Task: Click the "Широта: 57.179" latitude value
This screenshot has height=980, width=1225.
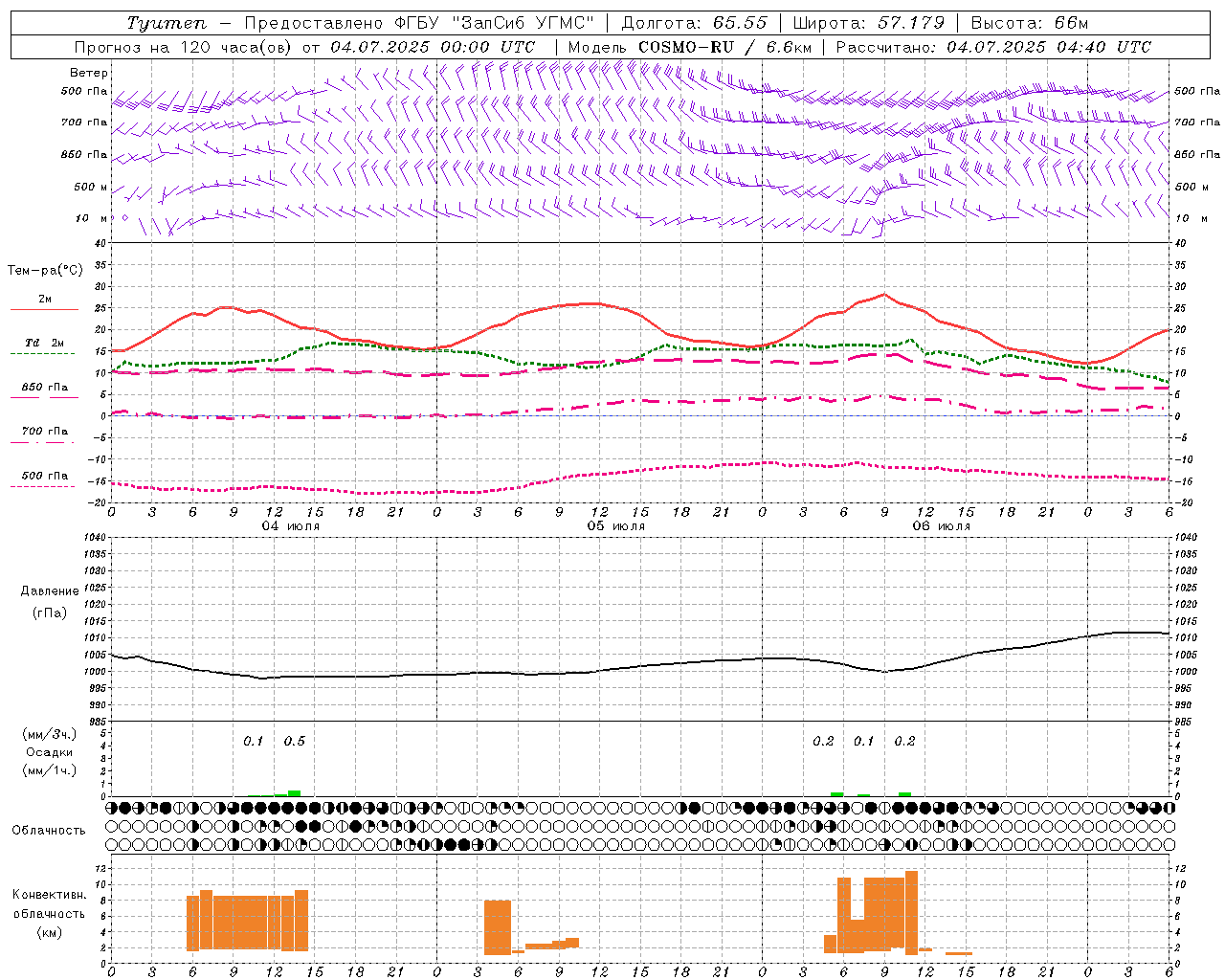Action: (868, 23)
